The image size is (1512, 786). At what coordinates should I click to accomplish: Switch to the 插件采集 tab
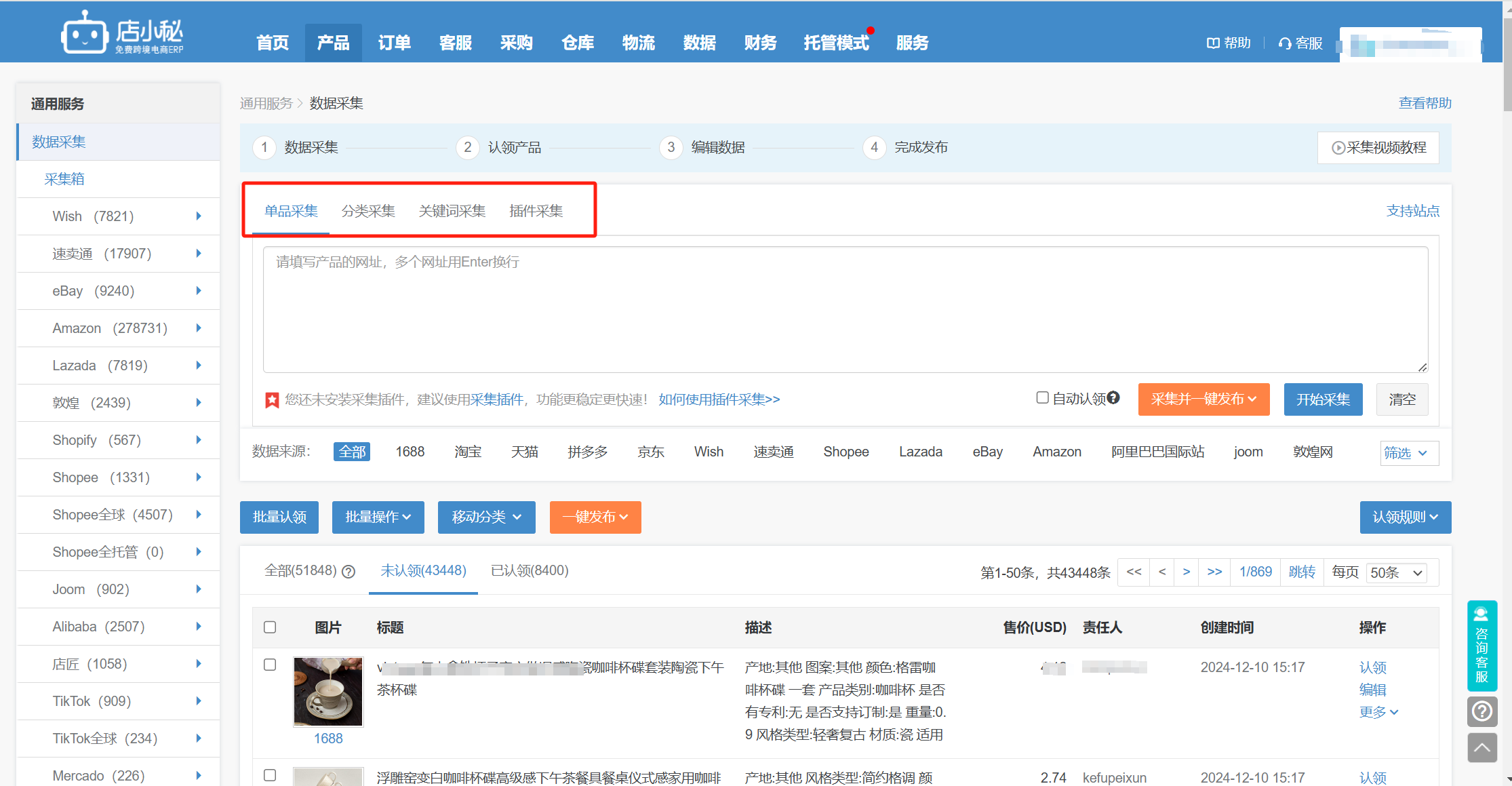point(536,211)
